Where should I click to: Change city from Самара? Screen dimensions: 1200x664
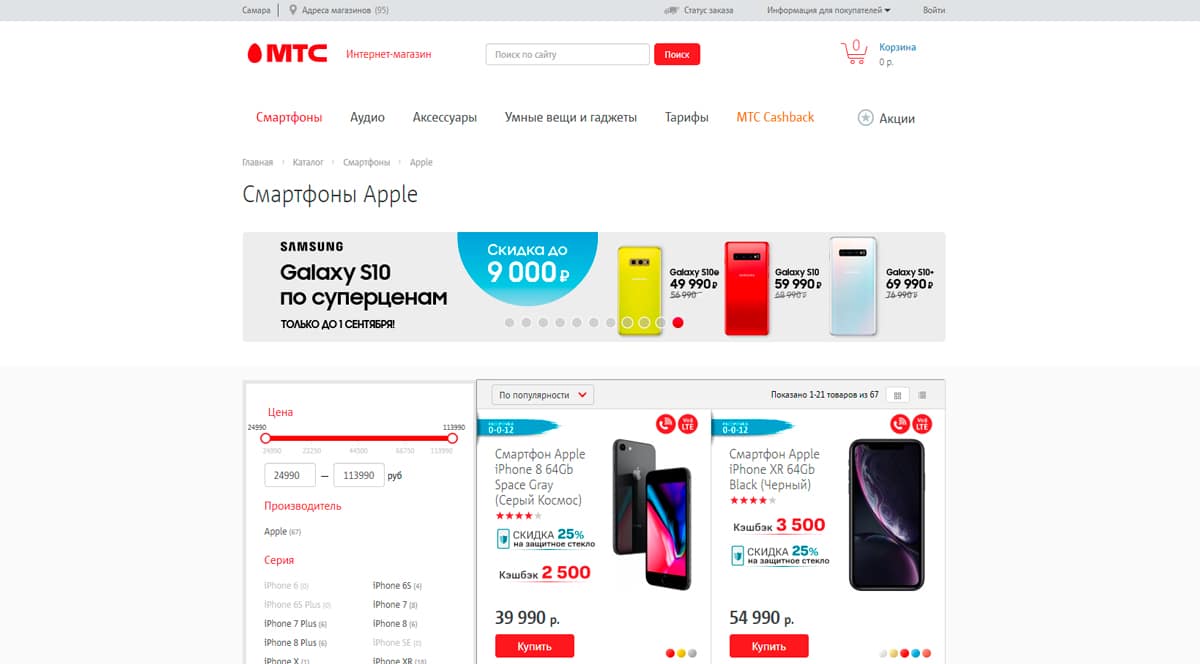click(x=256, y=10)
